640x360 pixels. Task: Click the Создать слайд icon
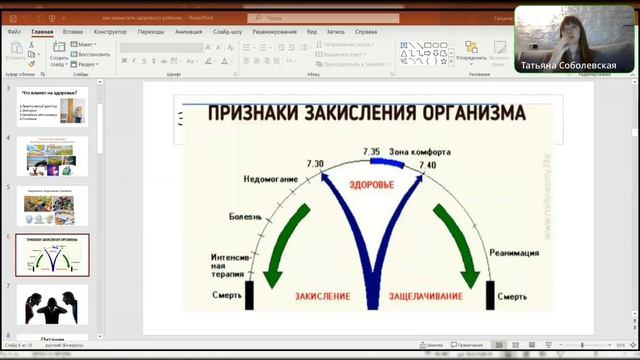tap(59, 48)
